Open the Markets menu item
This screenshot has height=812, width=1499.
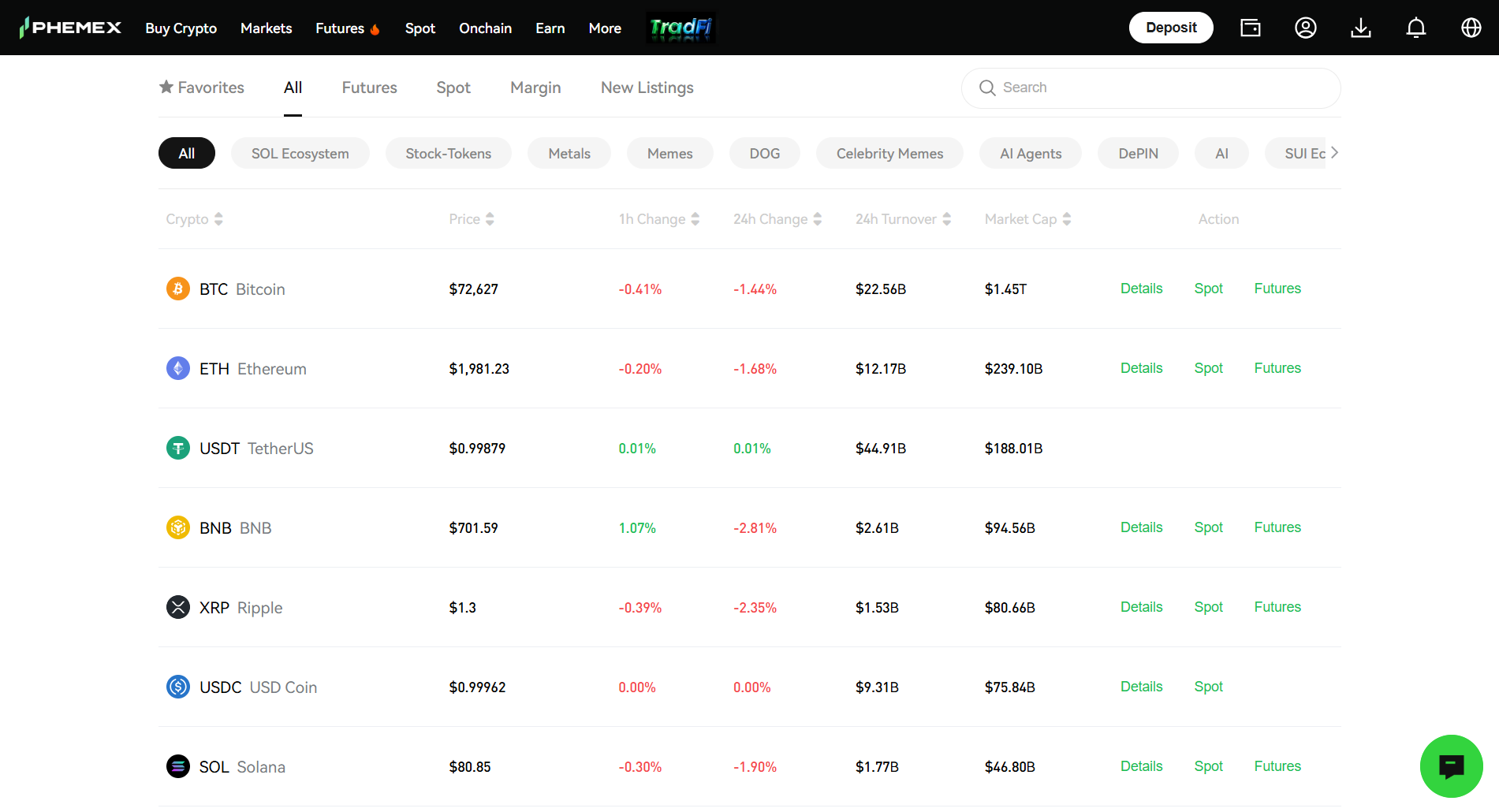(266, 28)
